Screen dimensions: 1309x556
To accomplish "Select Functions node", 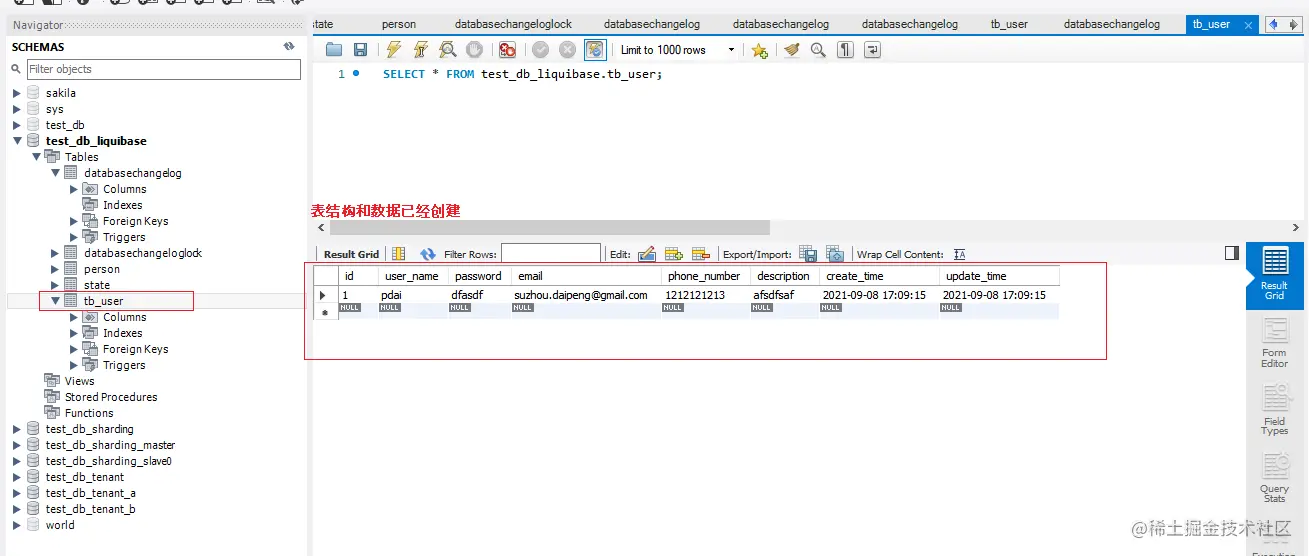I will [x=89, y=413].
